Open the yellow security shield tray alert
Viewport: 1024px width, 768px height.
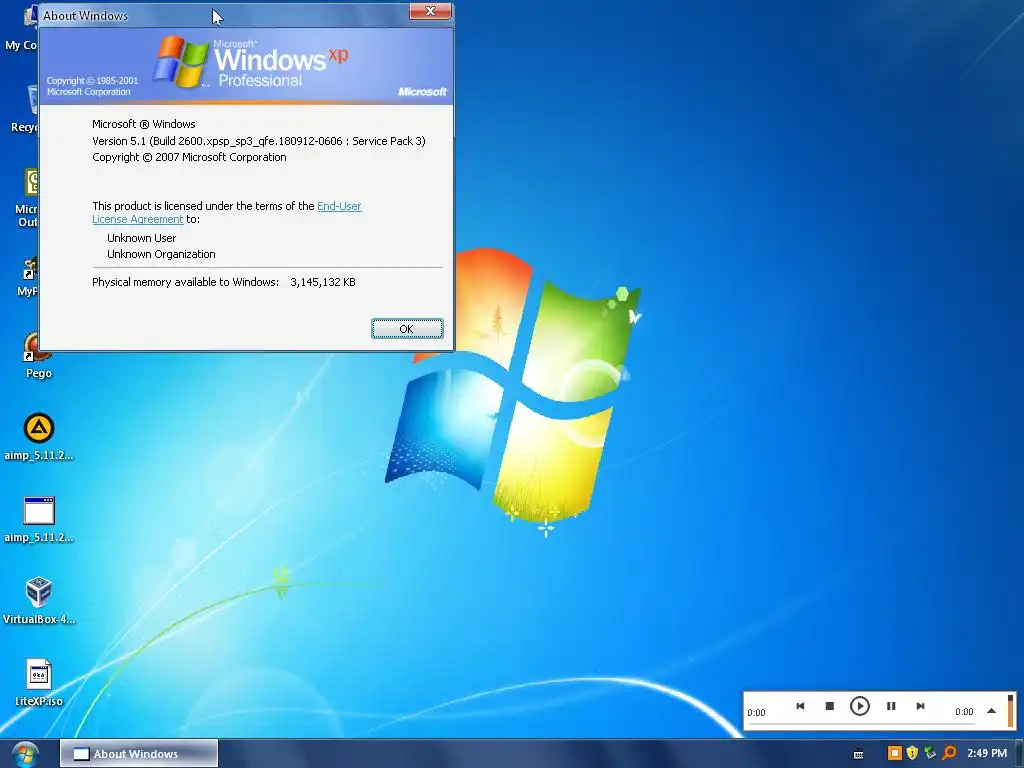pyautogui.click(x=912, y=754)
